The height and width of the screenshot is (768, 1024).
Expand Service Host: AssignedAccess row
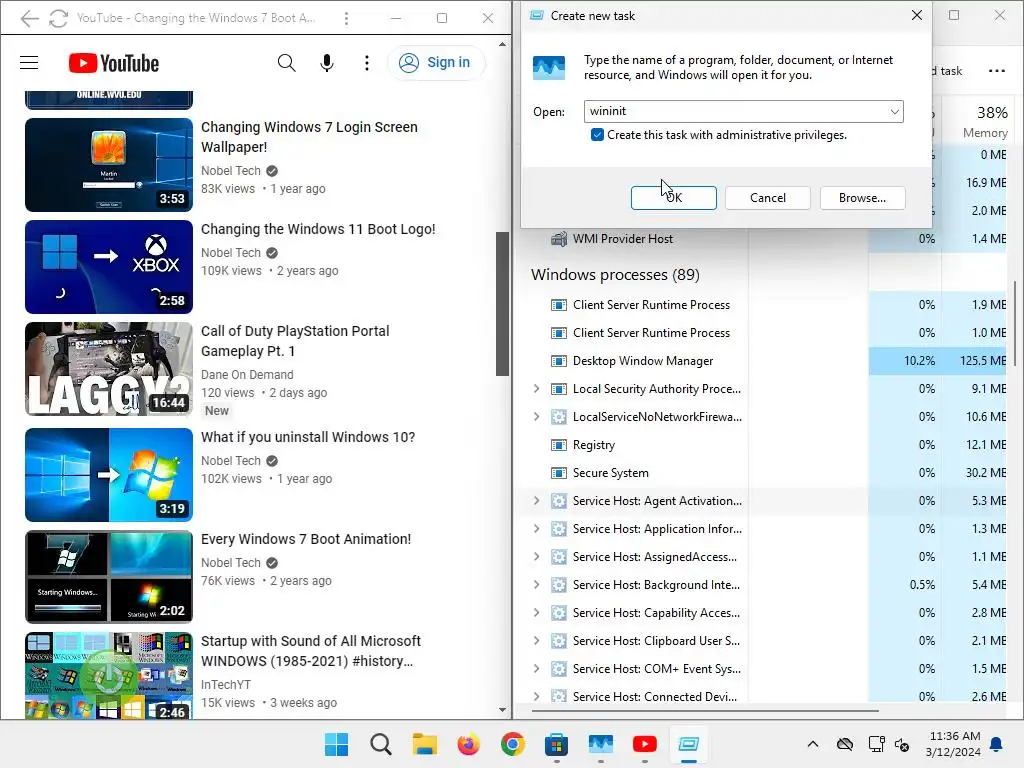point(536,557)
